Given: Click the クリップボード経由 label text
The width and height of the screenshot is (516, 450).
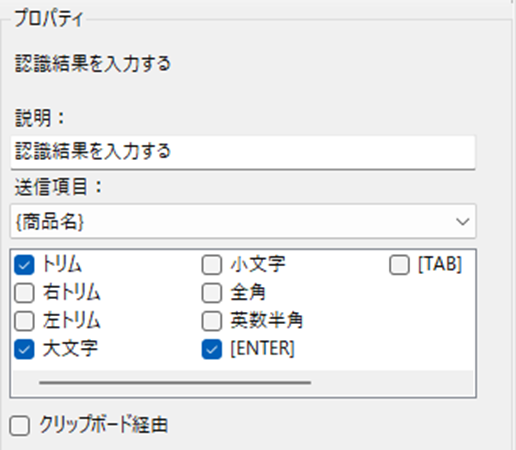Looking at the screenshot, I should pyautogui.click(x=103, y=425).
